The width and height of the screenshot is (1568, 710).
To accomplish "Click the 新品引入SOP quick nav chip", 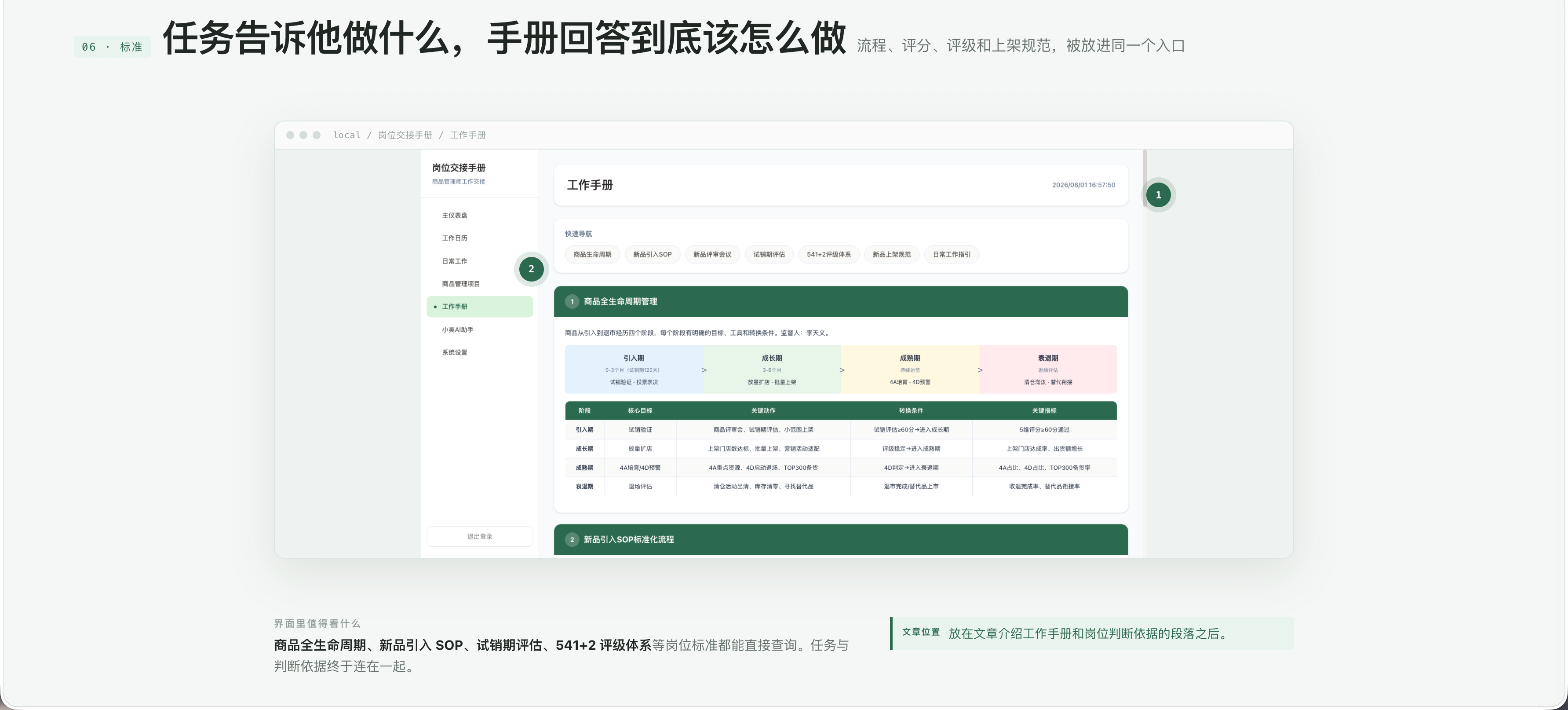I will click(x=653, y=255).
